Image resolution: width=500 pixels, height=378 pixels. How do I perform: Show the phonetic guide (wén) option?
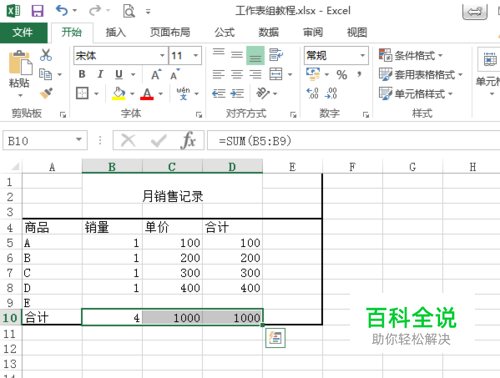tap(183, 93)
